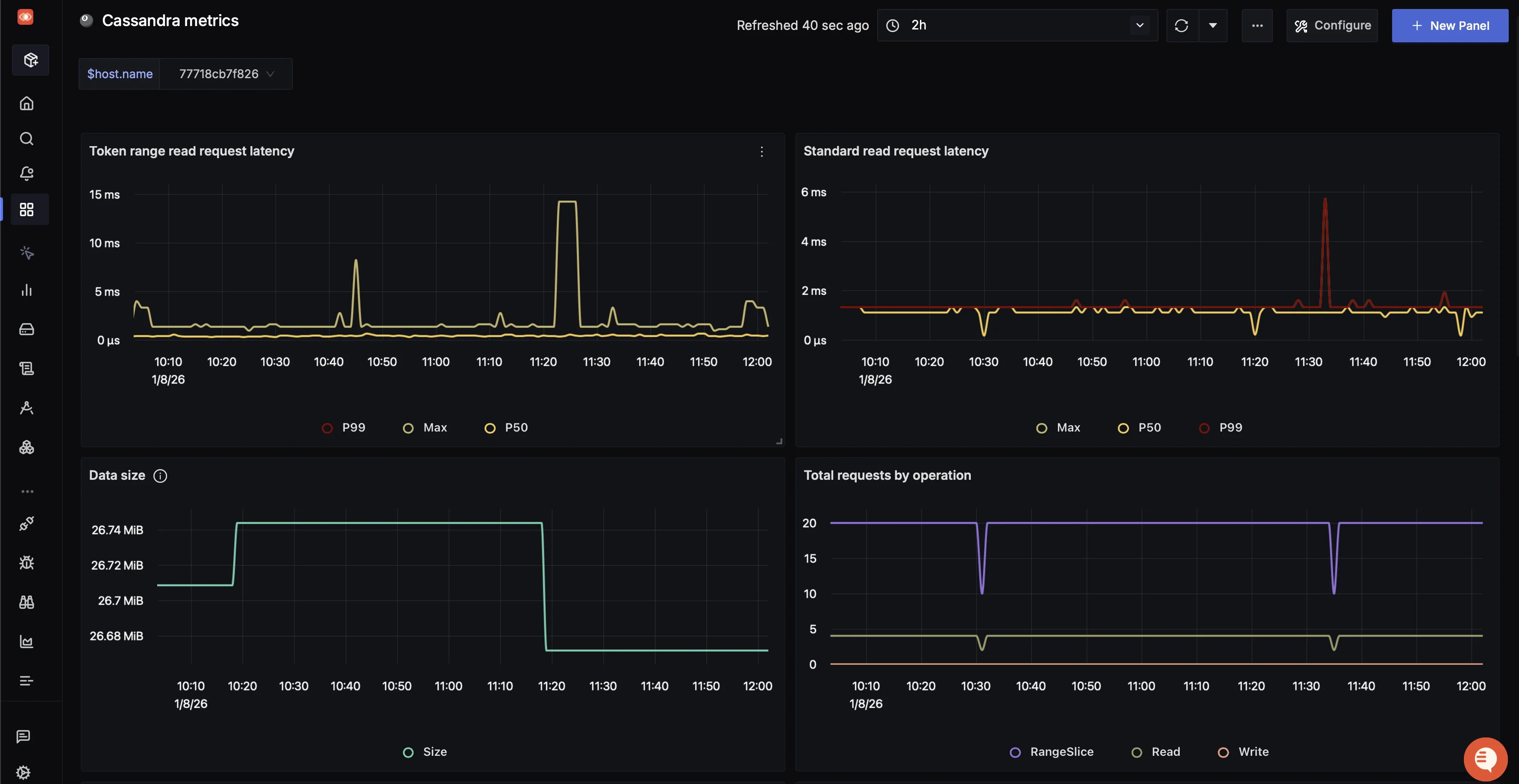
Task: Click the Data size info icon
Action: (160, 476)
